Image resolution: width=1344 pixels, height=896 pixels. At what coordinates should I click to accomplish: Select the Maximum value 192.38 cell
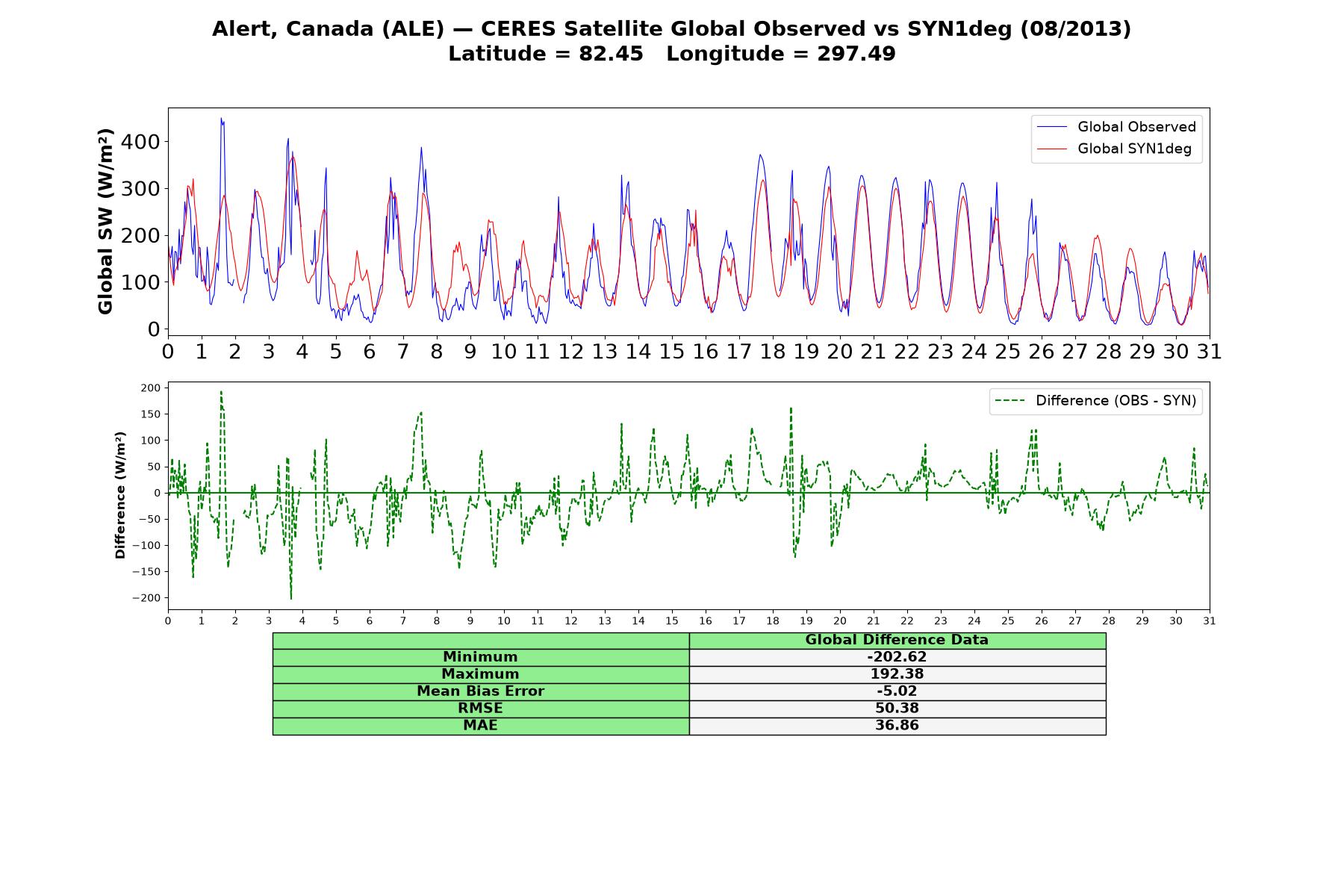[x=897, y=674]
